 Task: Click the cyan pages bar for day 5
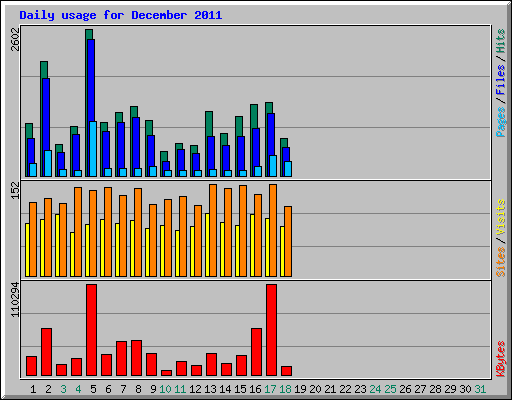[x=93, y=149]
